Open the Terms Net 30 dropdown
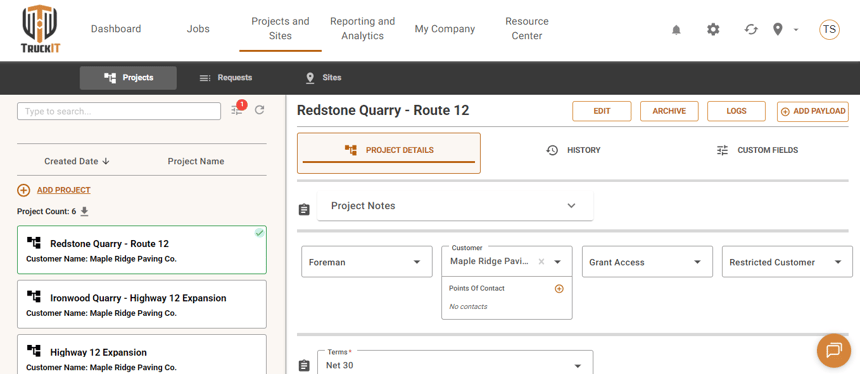The height and width of the screenshot is (374, 860). (455, 362)
